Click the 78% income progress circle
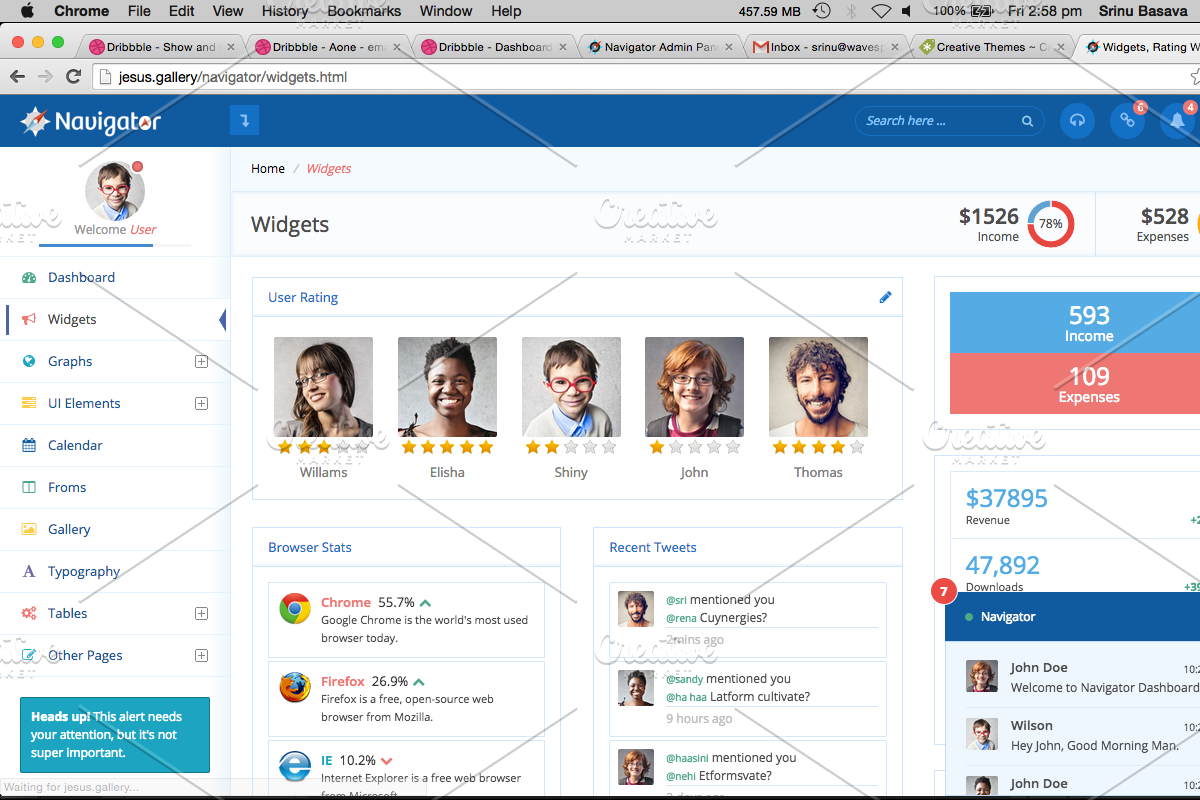 [1051, 224]
